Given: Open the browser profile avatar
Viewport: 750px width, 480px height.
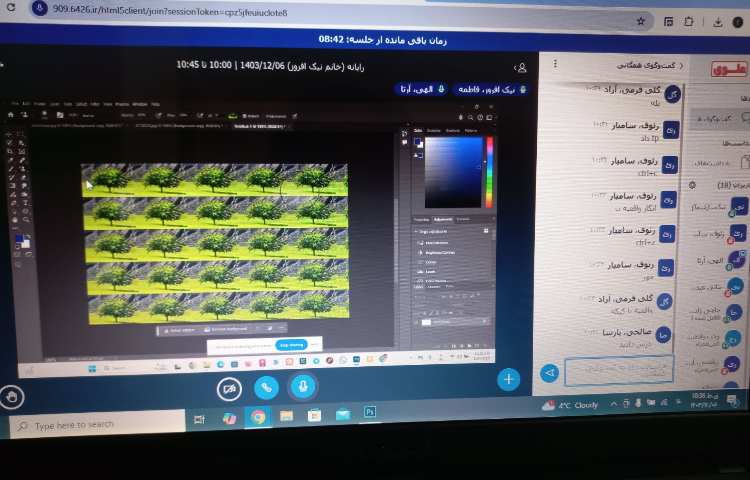Looking at the screenshot, I should (x=738, y=22).
